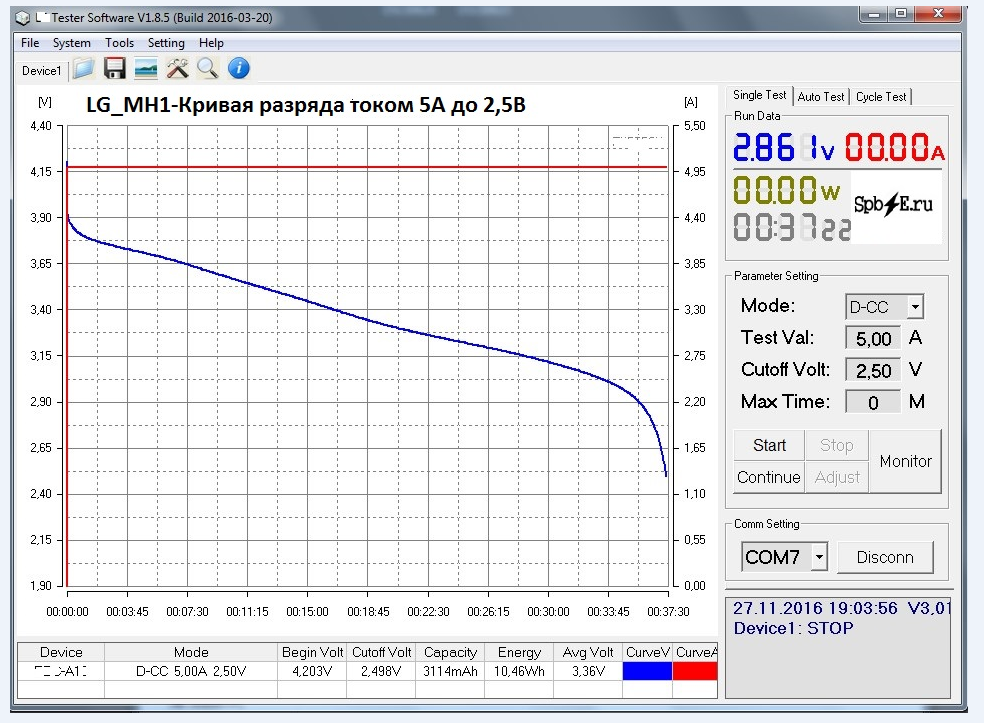
Task: Click the floppy disk save icon
Action: point(114,69)
